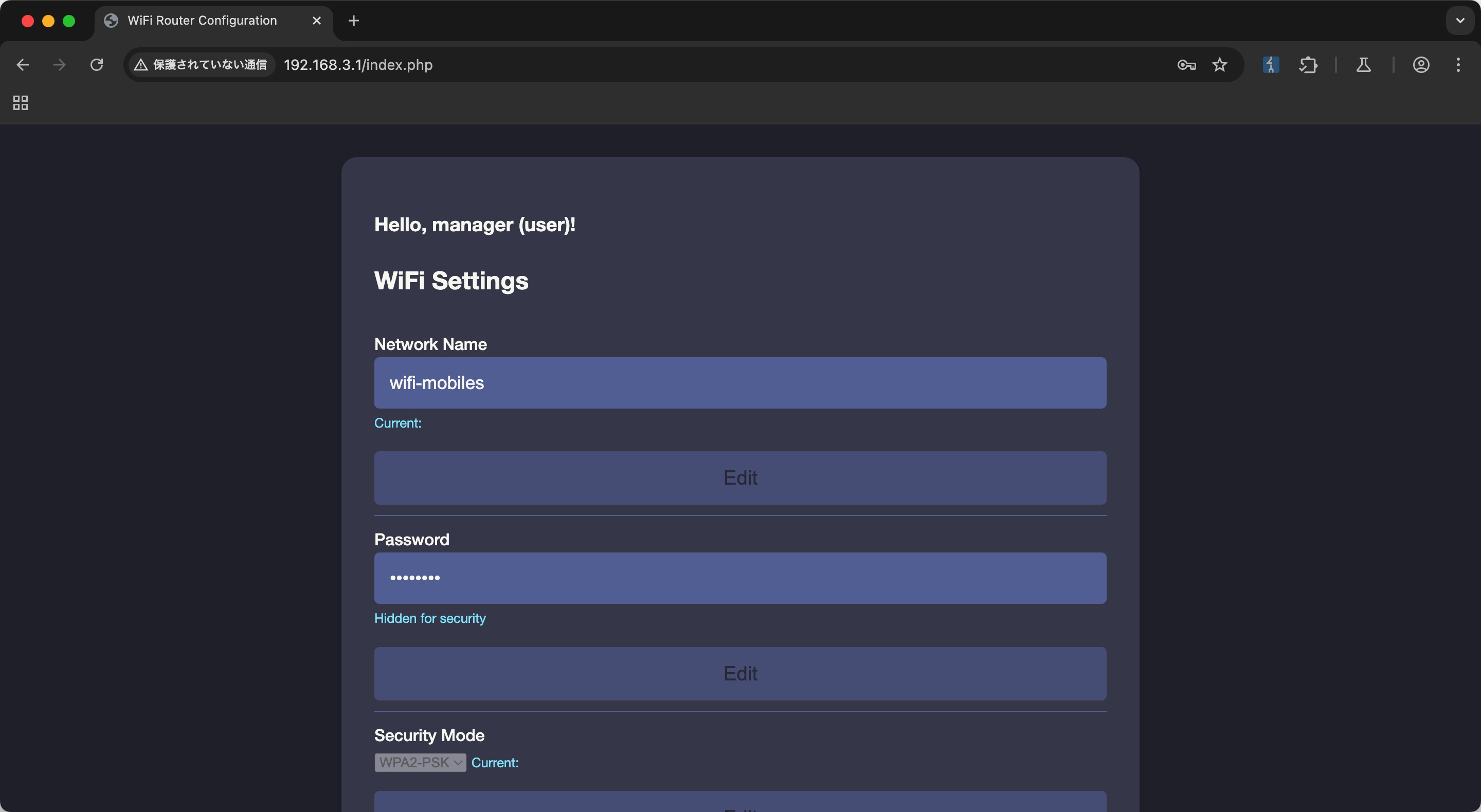1481x812 pixels.
Task: Click Edit under Network Name
Action: [x=740, y=477]
